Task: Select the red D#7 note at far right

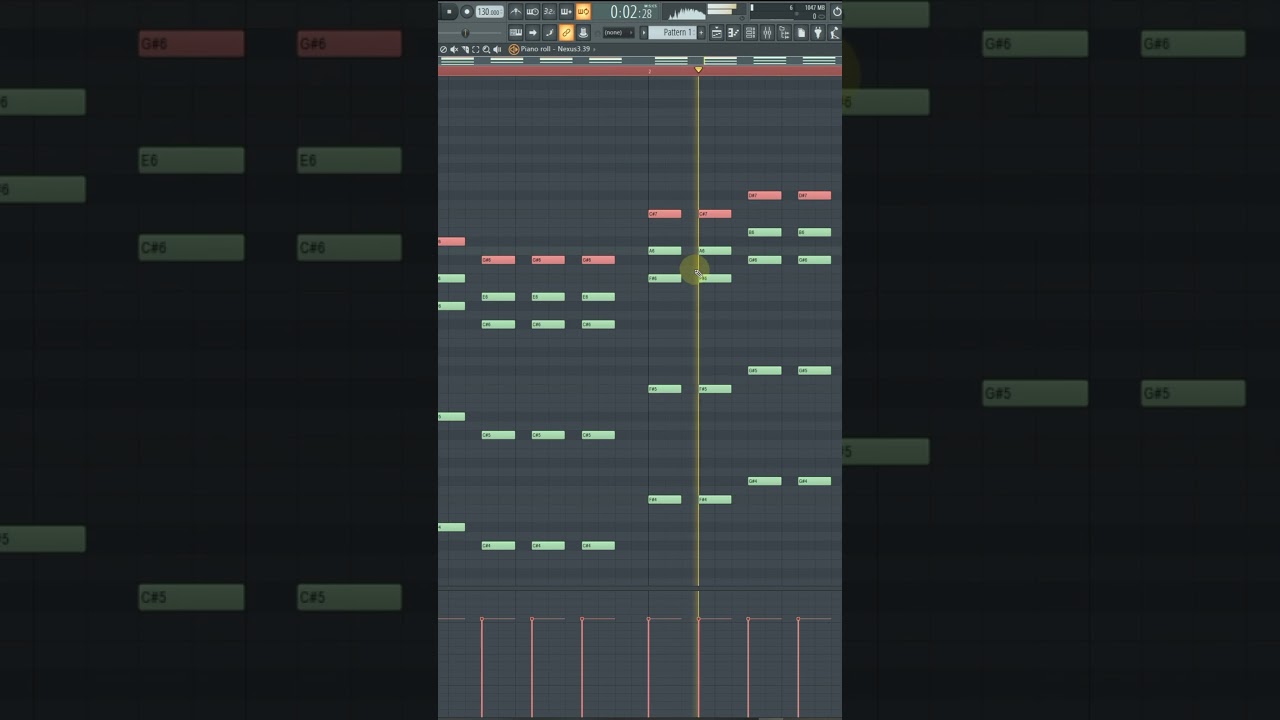Action: [814, 195]
